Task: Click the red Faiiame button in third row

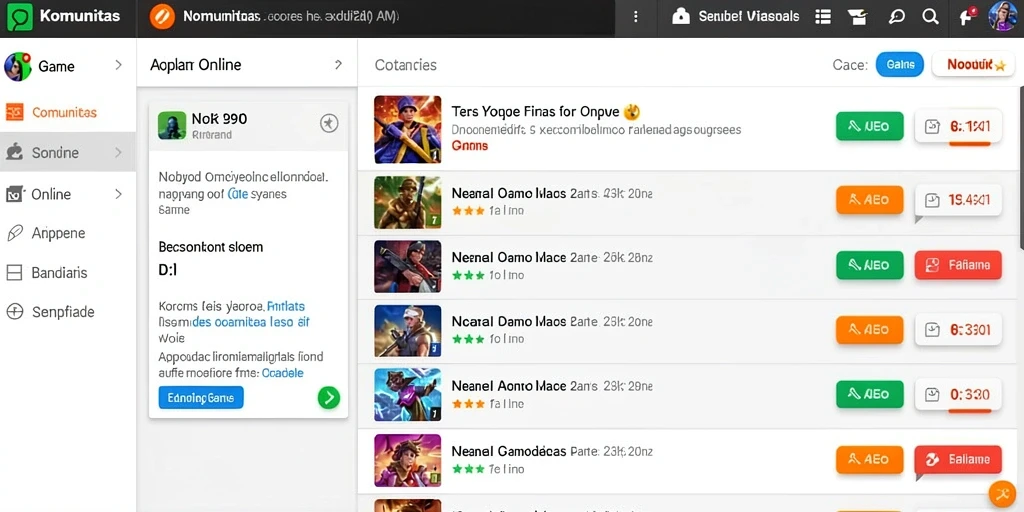Action: [958, 265]
